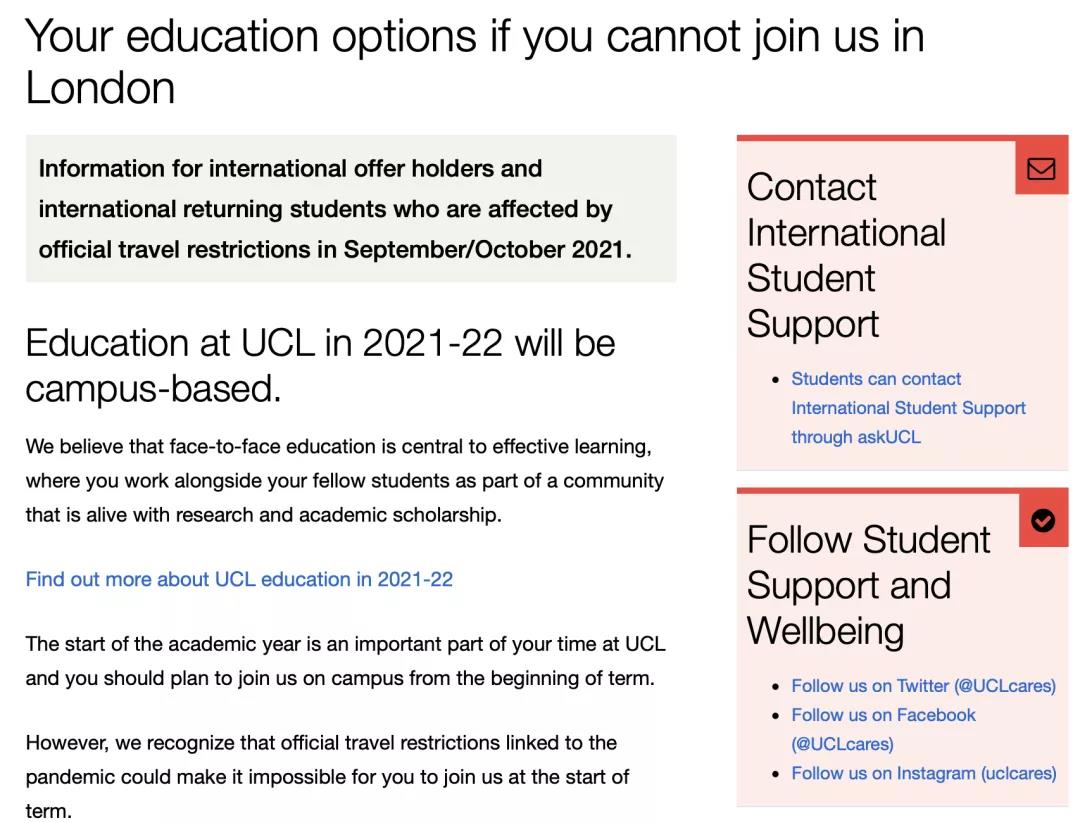Open 'Find out more about UCL education' link

239,579
